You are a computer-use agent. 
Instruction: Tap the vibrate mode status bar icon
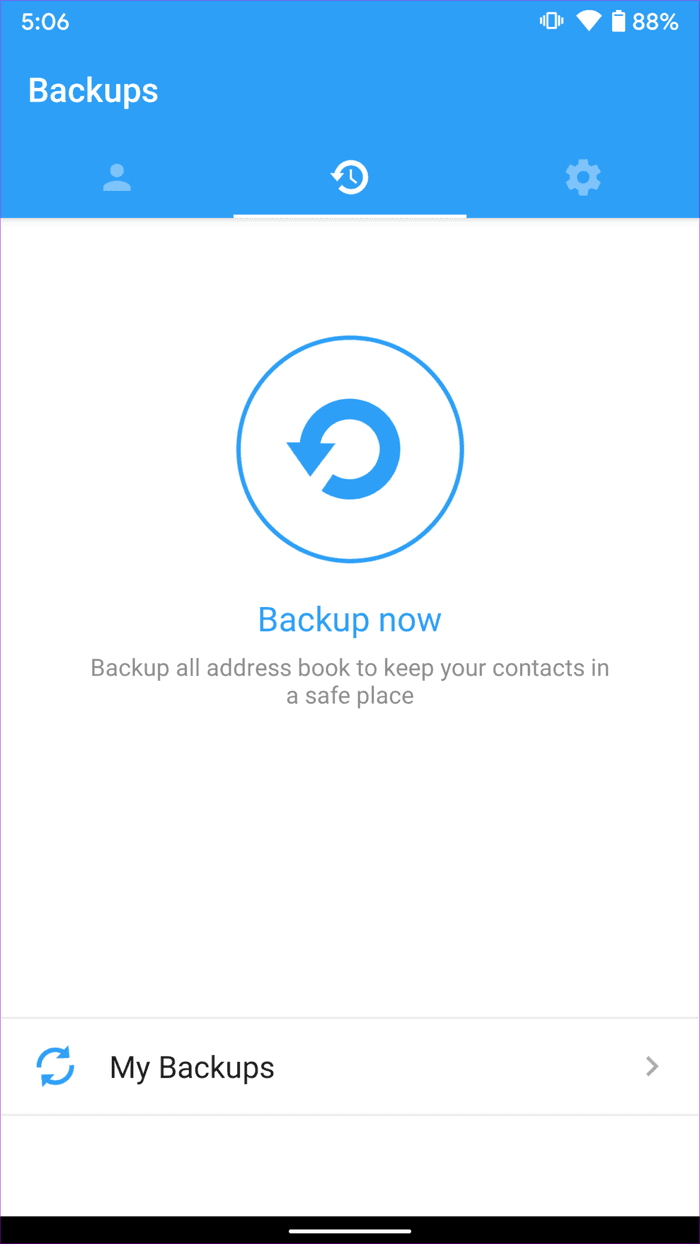551,21
